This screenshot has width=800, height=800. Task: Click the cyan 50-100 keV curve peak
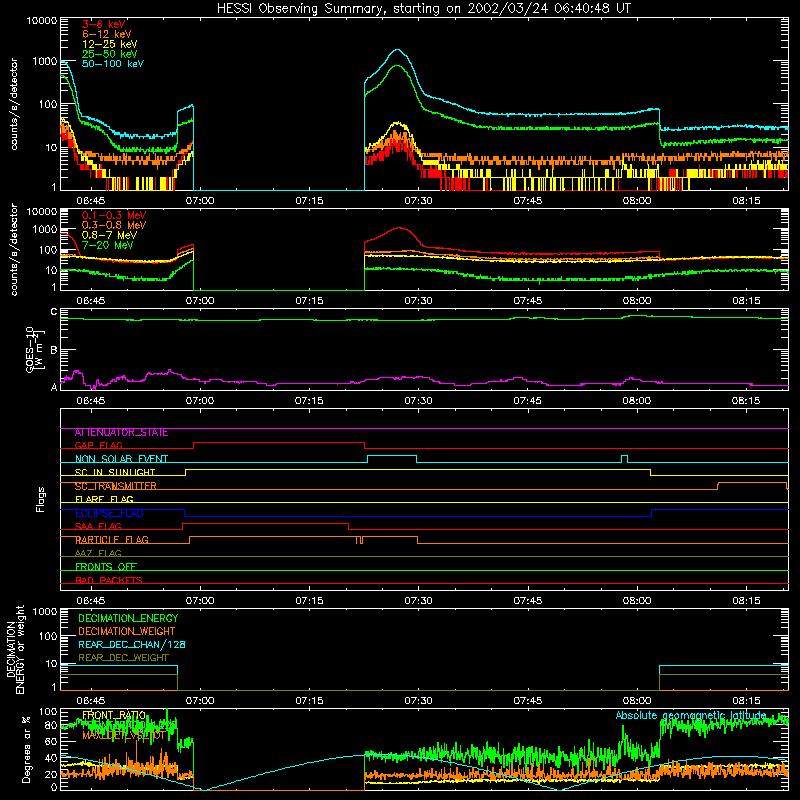click(398, 50)
